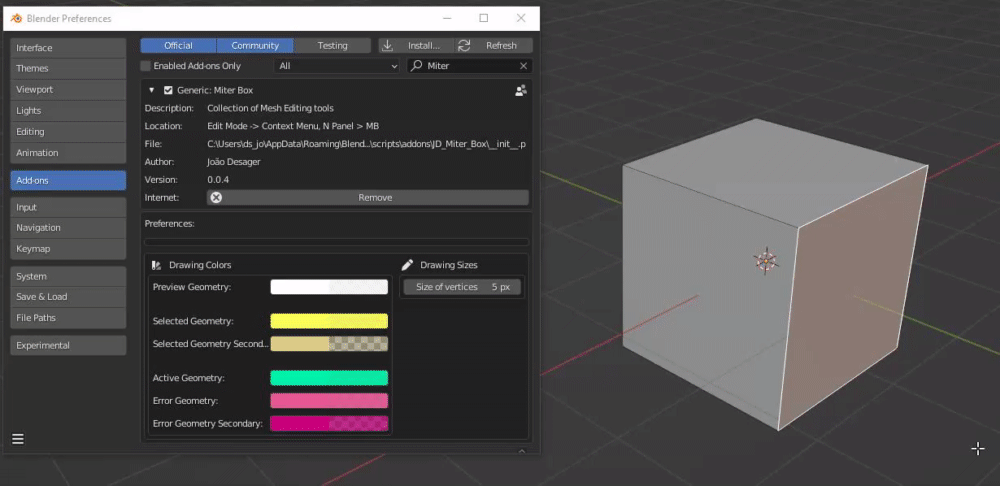Image resolution: width=1000 pixels, height=486 pixels.
Task: Click the Size of vertices field
Action: pos(462,287)
